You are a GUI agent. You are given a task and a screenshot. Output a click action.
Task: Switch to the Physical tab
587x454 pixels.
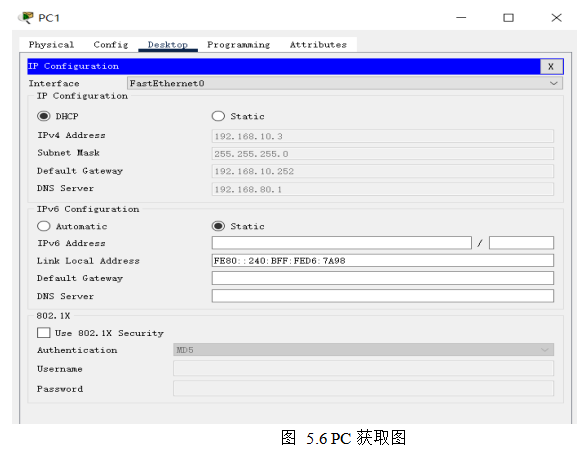click(51, 45)
